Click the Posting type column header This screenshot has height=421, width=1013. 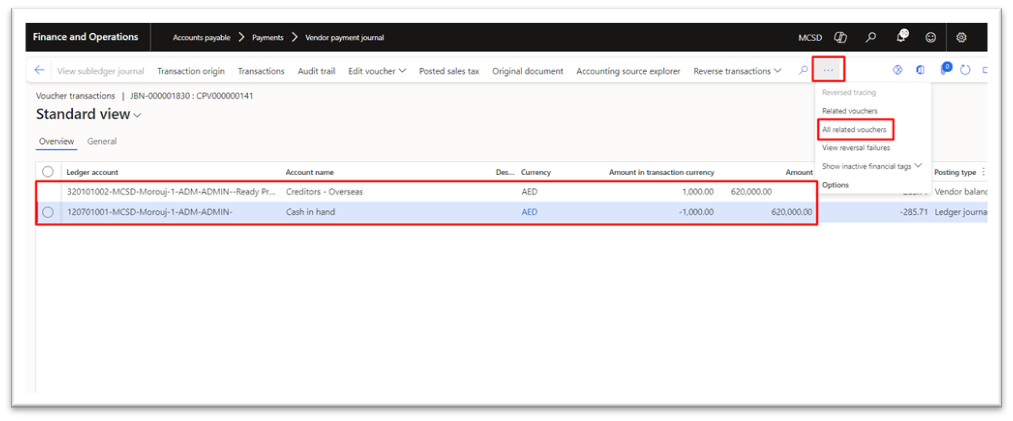coord(955,172)
